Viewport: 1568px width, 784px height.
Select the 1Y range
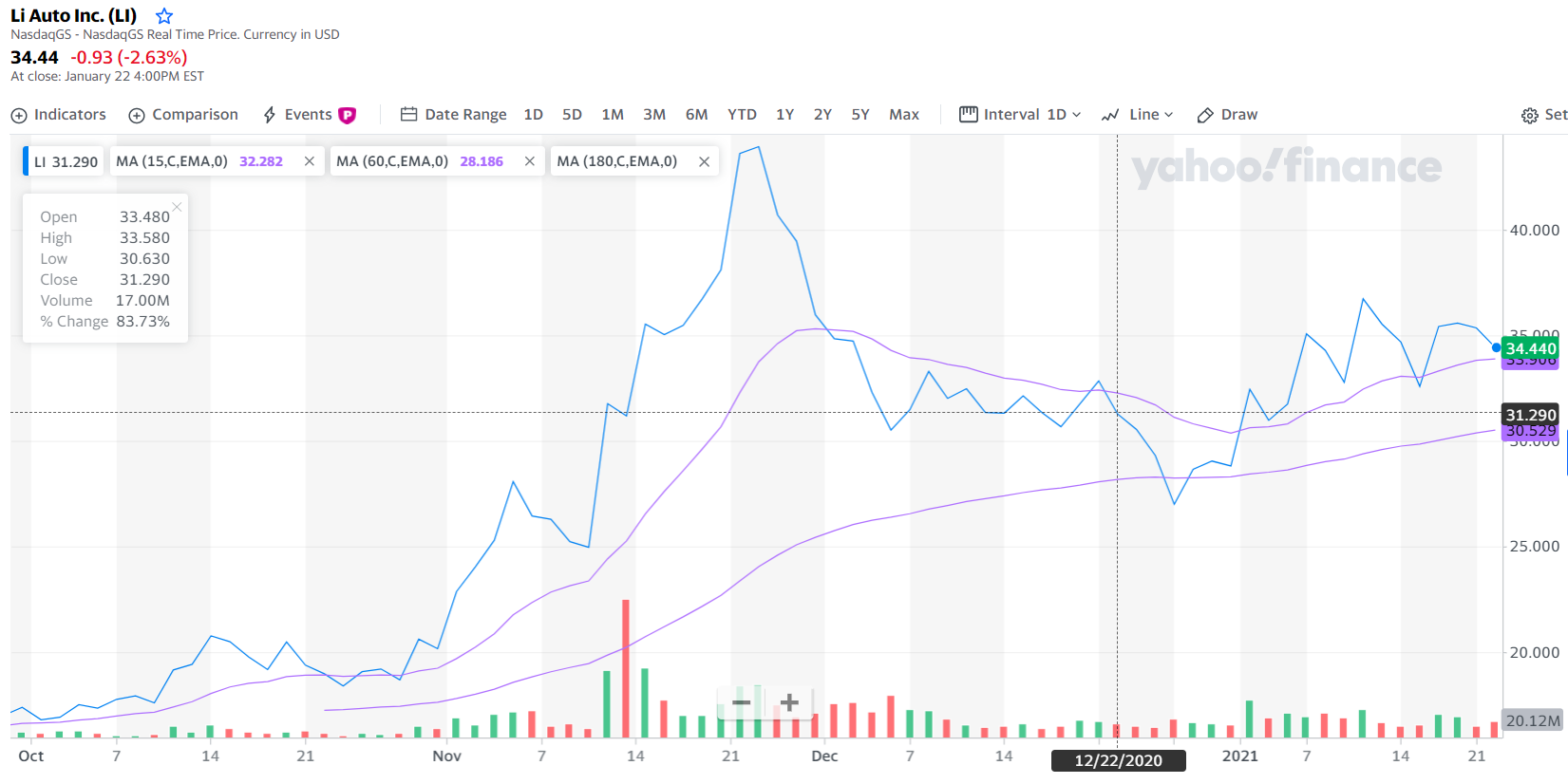point(784,115)
